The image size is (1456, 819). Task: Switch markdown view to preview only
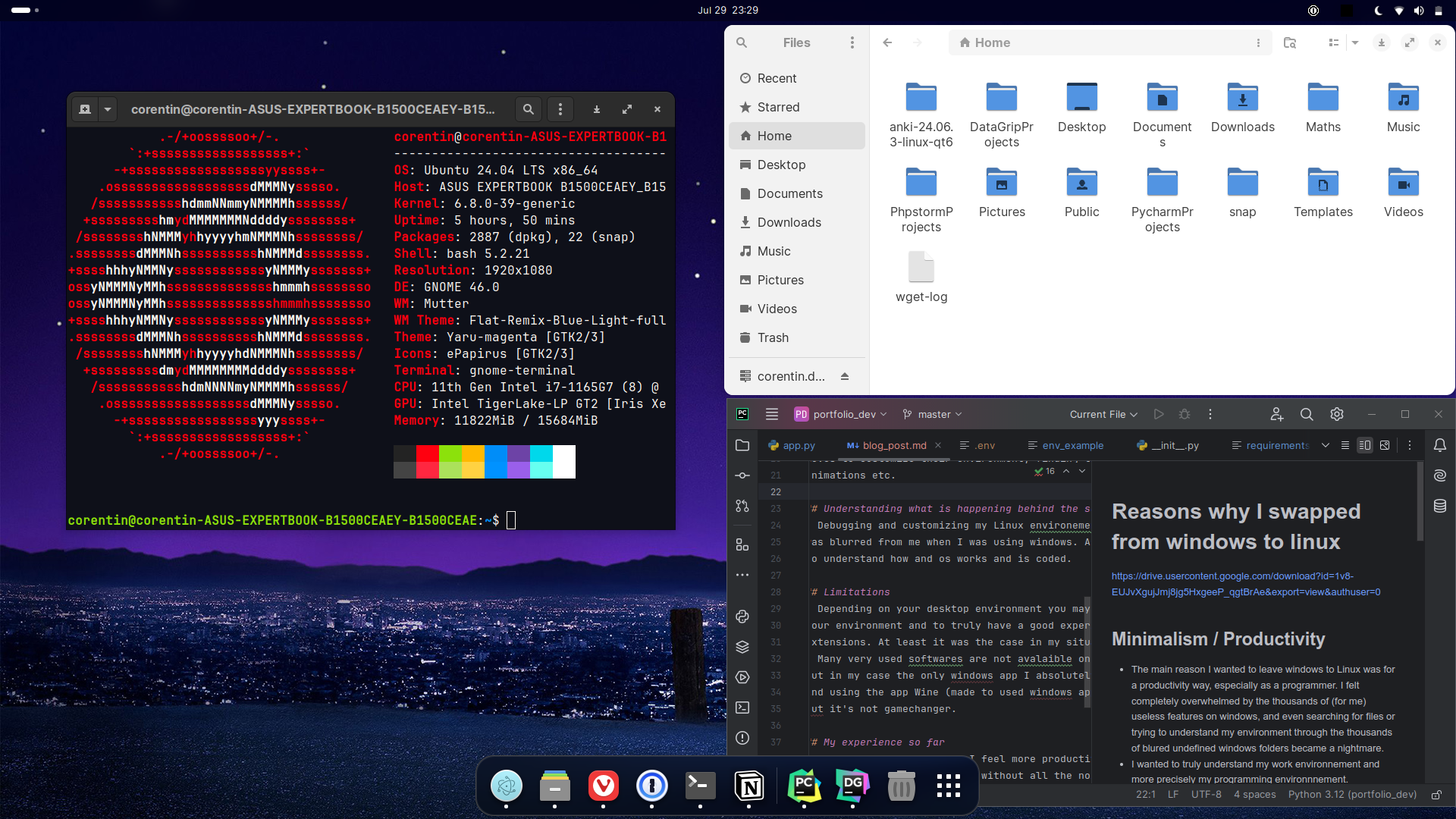click(1385, 445)
